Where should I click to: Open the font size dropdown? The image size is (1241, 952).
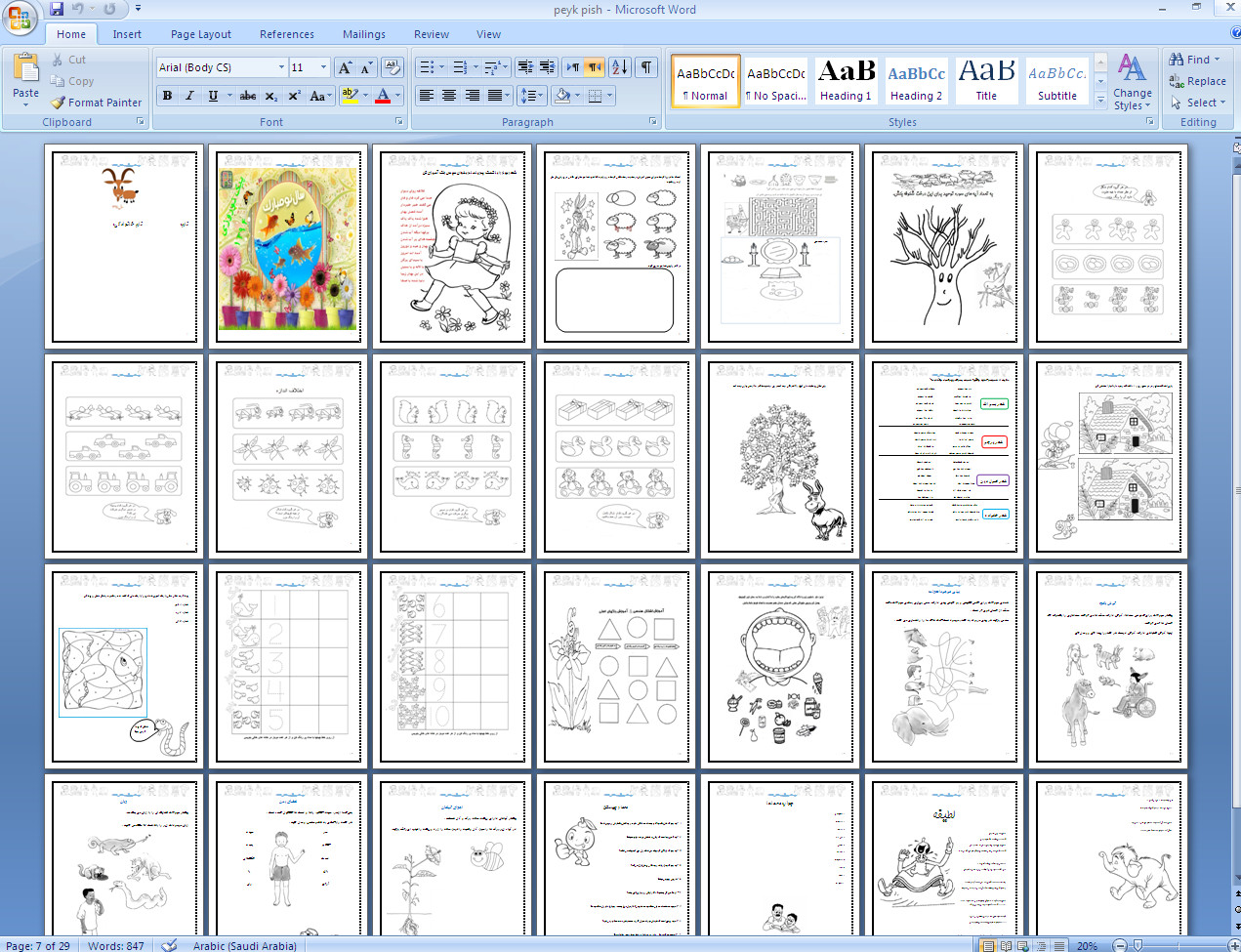[323, 67]
